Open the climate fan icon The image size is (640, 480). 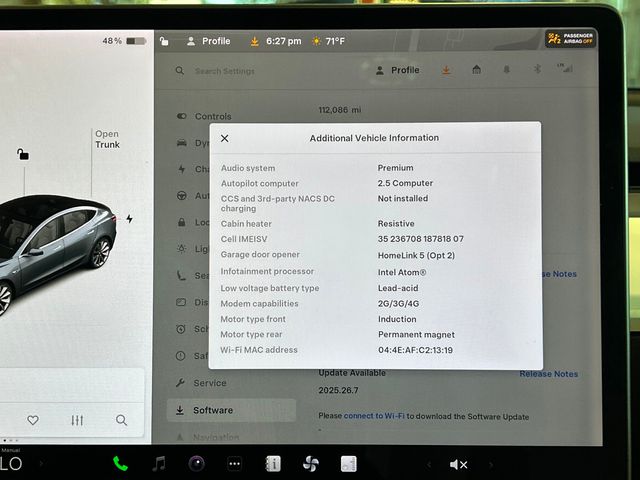pos(311,464)
